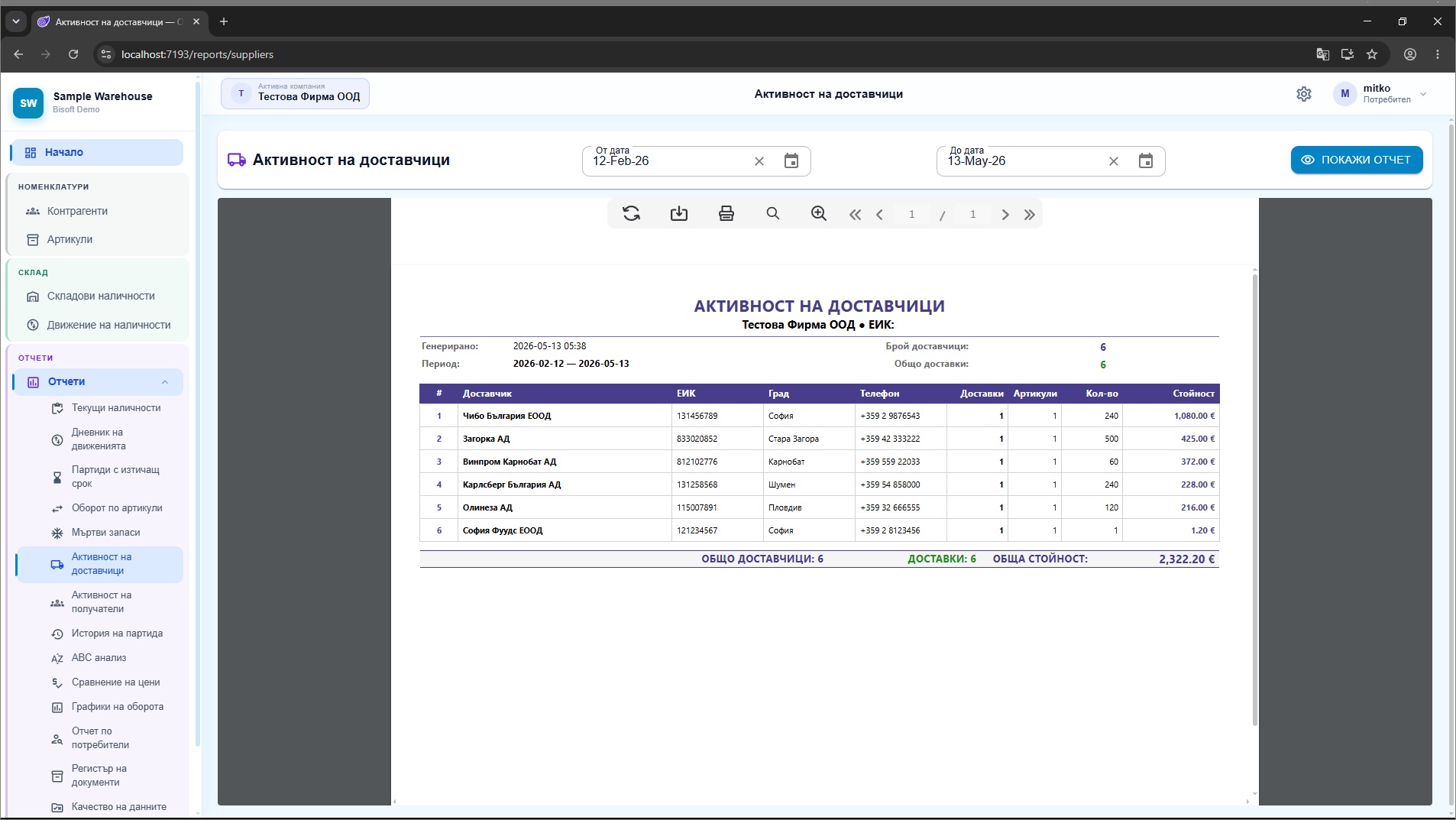The height and width of the screenshot is (820, 1456).
Task: Jump to the first report page
Action: click(856, 215)
